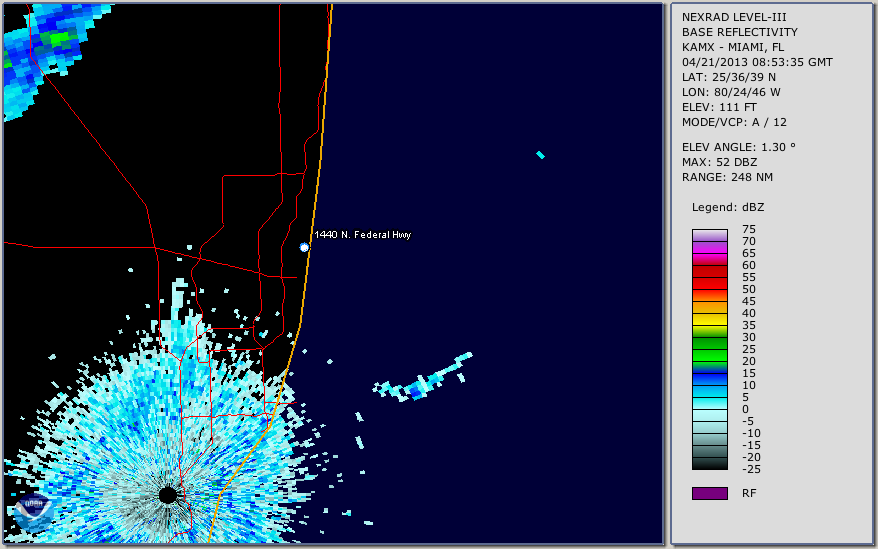Screen dimensions: 878x549
Task: Select the "LAT: 25/36/39 N" line
Action: (728, 77)
